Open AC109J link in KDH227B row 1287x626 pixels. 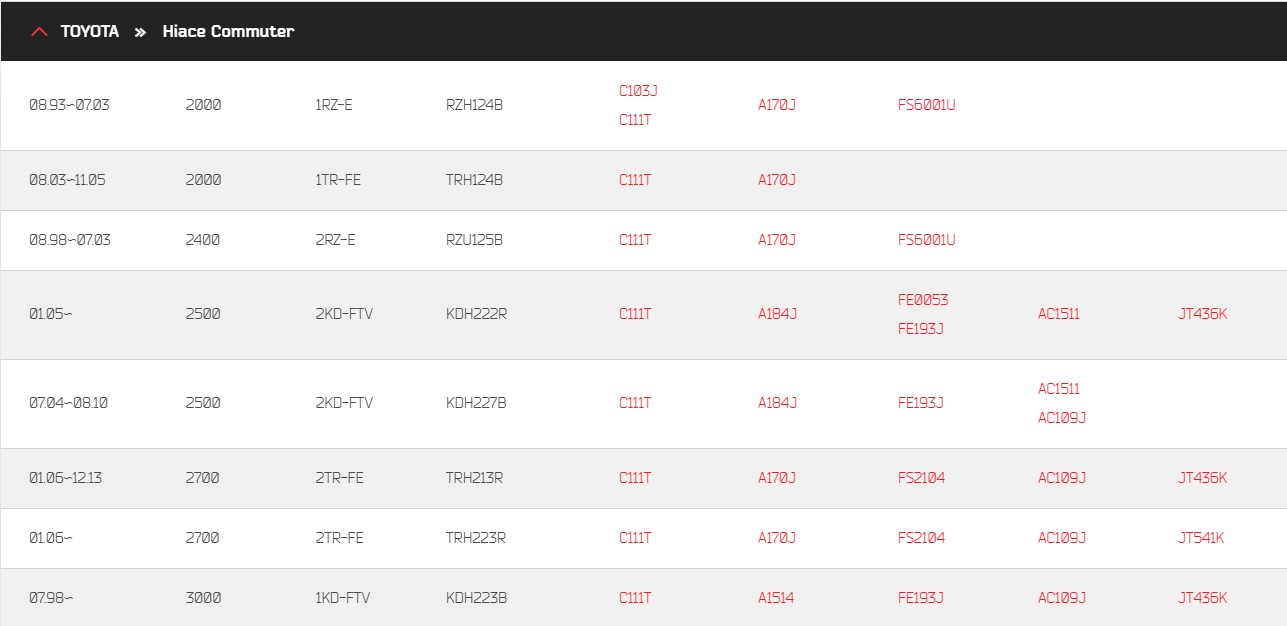point(1061,417)
